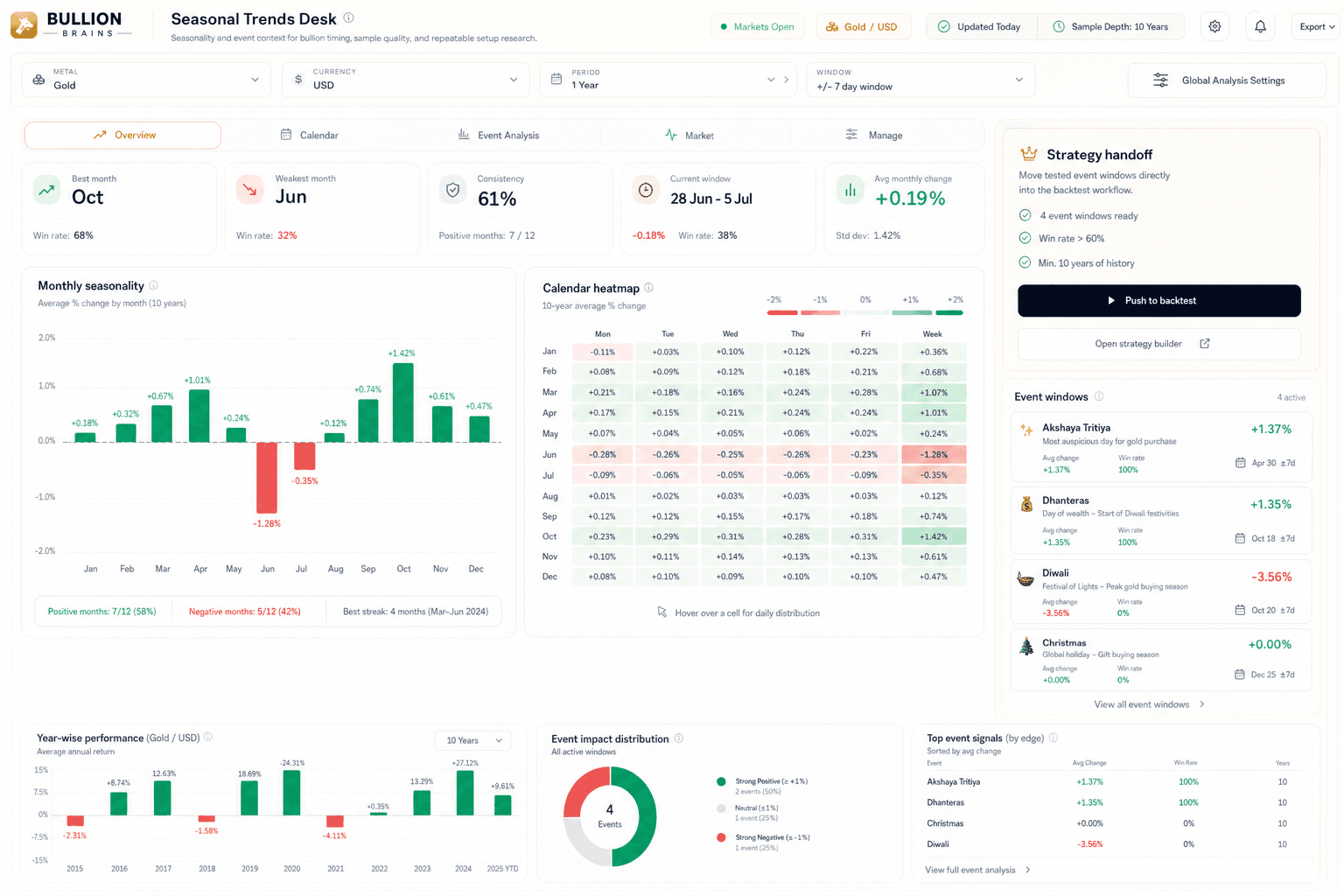Screen dimensions: 1344x896
Task: Open the Metal Gold dropdown
Action: coord(146,80)
